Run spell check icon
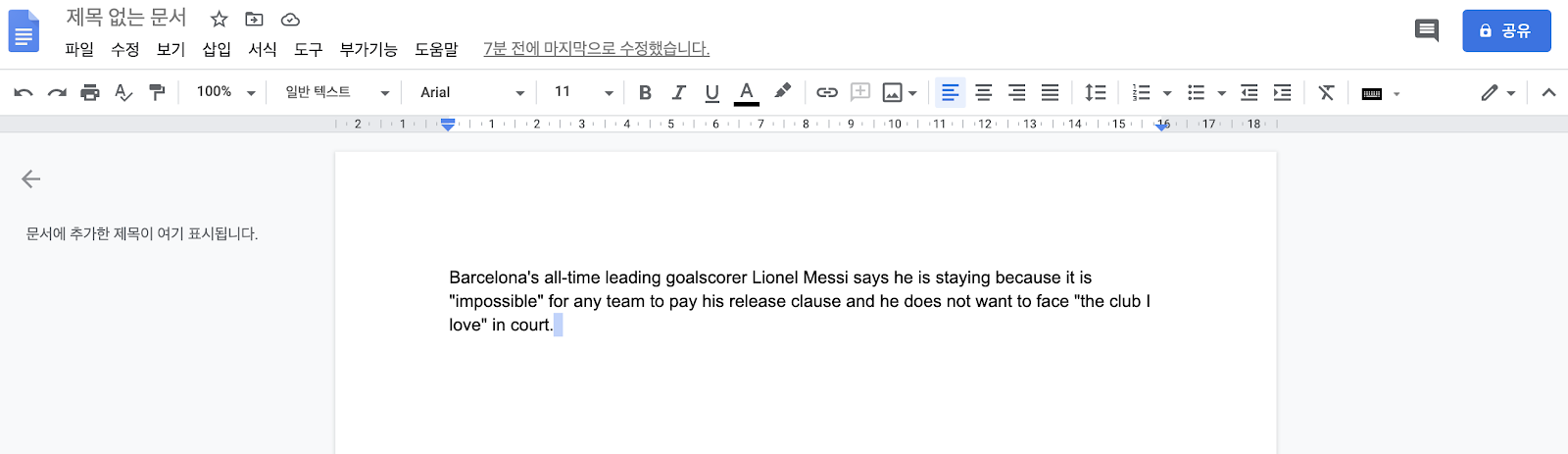This screenshot has height=454, width=1568. click(123, 92)
